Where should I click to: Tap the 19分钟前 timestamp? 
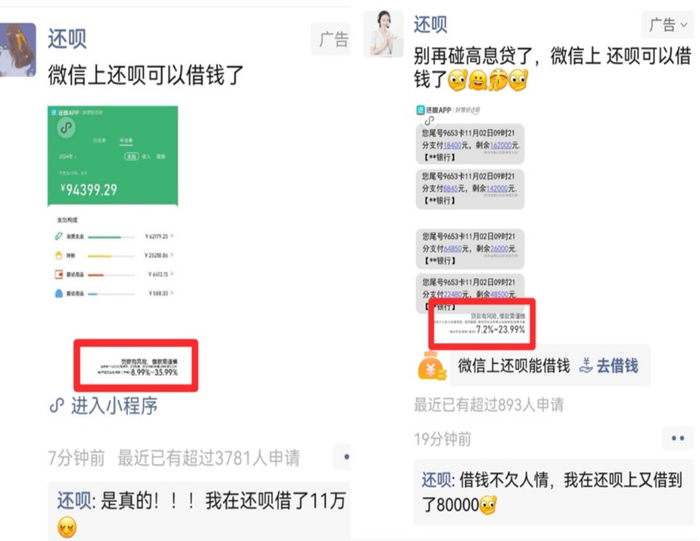442,439
